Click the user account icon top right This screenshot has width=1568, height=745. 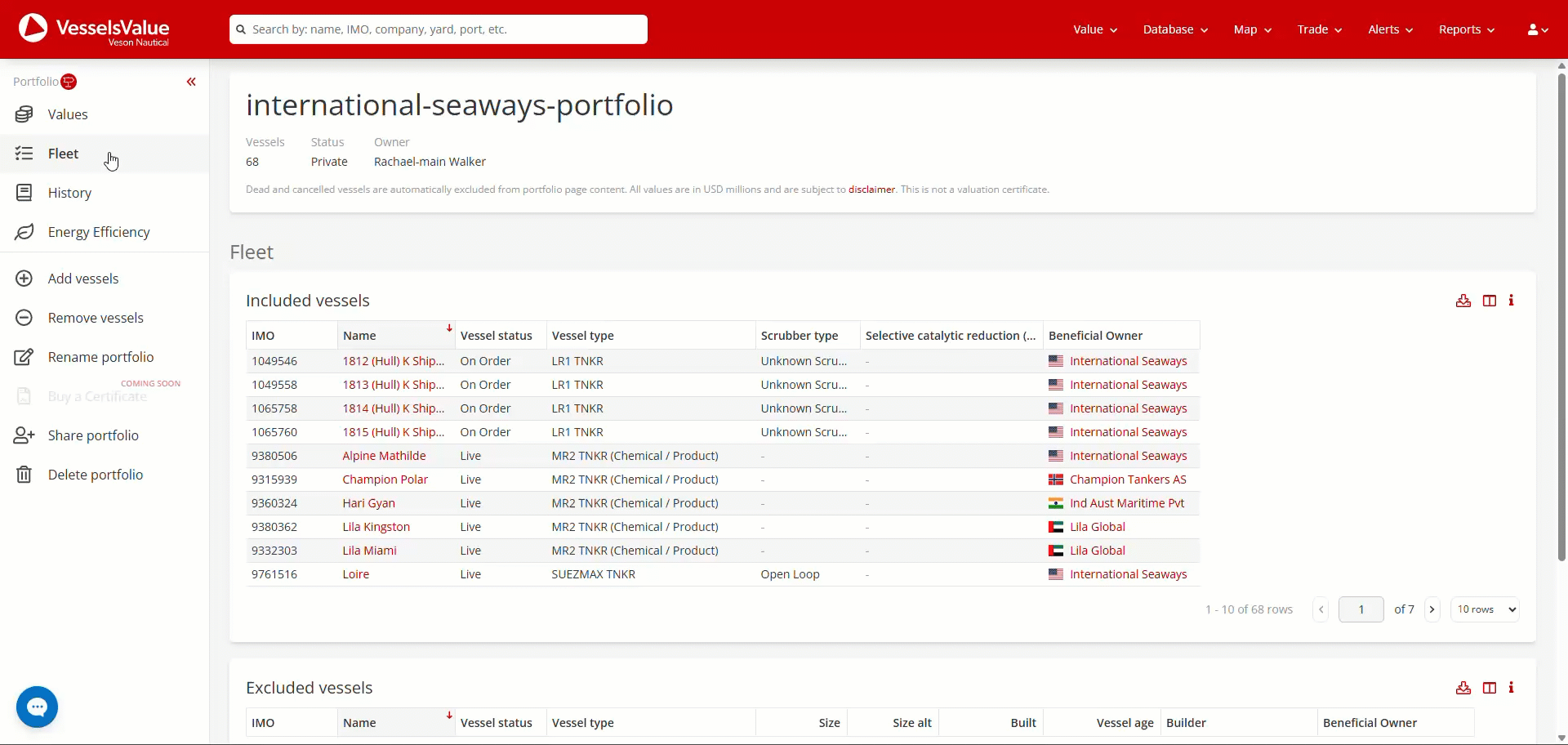click(1535, 29)
